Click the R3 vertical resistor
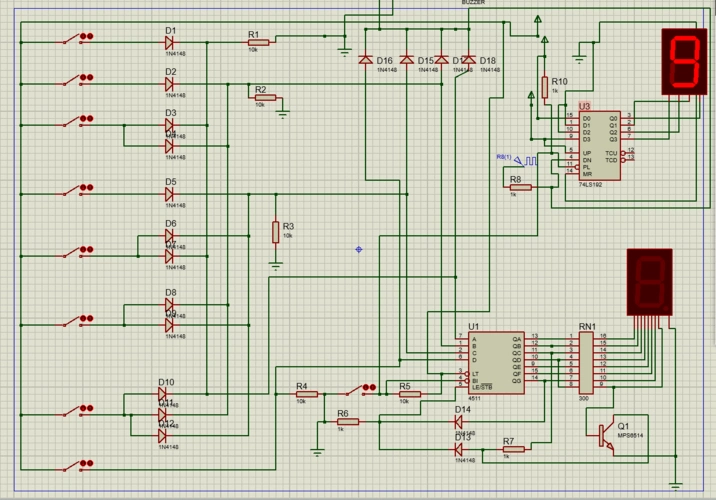This screenshot has width=716, height=500. pos(275,232)
